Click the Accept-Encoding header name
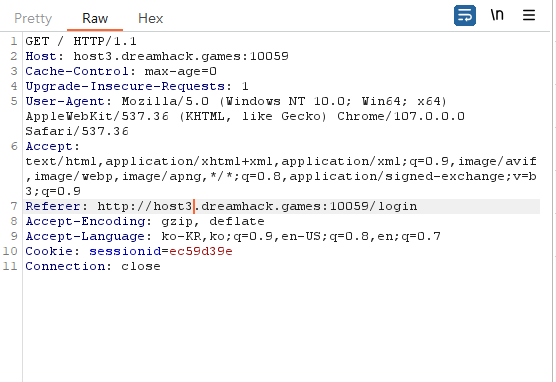The height and width of the screenshot is (382, 556). 85,221
